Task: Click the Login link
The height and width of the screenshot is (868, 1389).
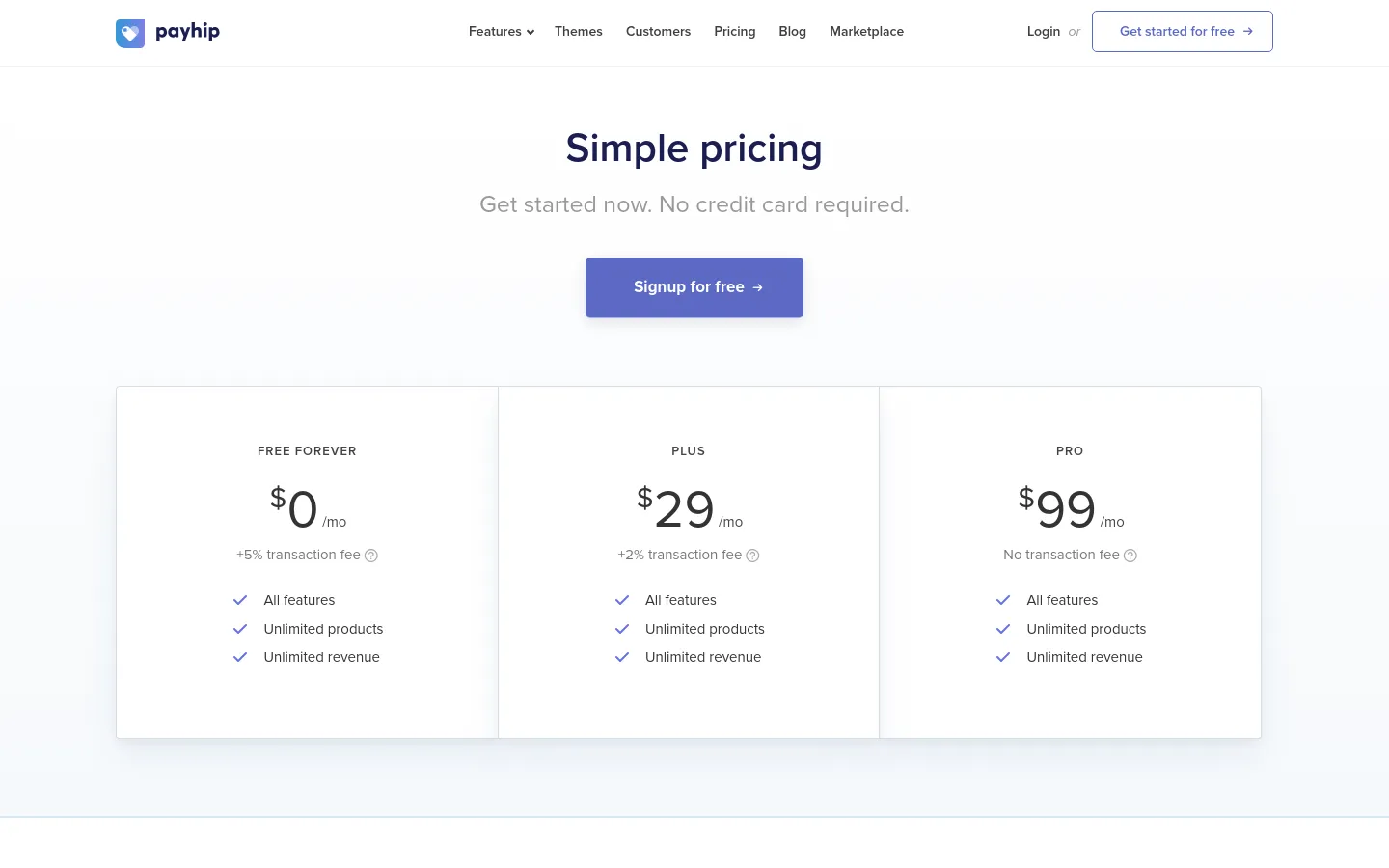Action: (1044, 32)
